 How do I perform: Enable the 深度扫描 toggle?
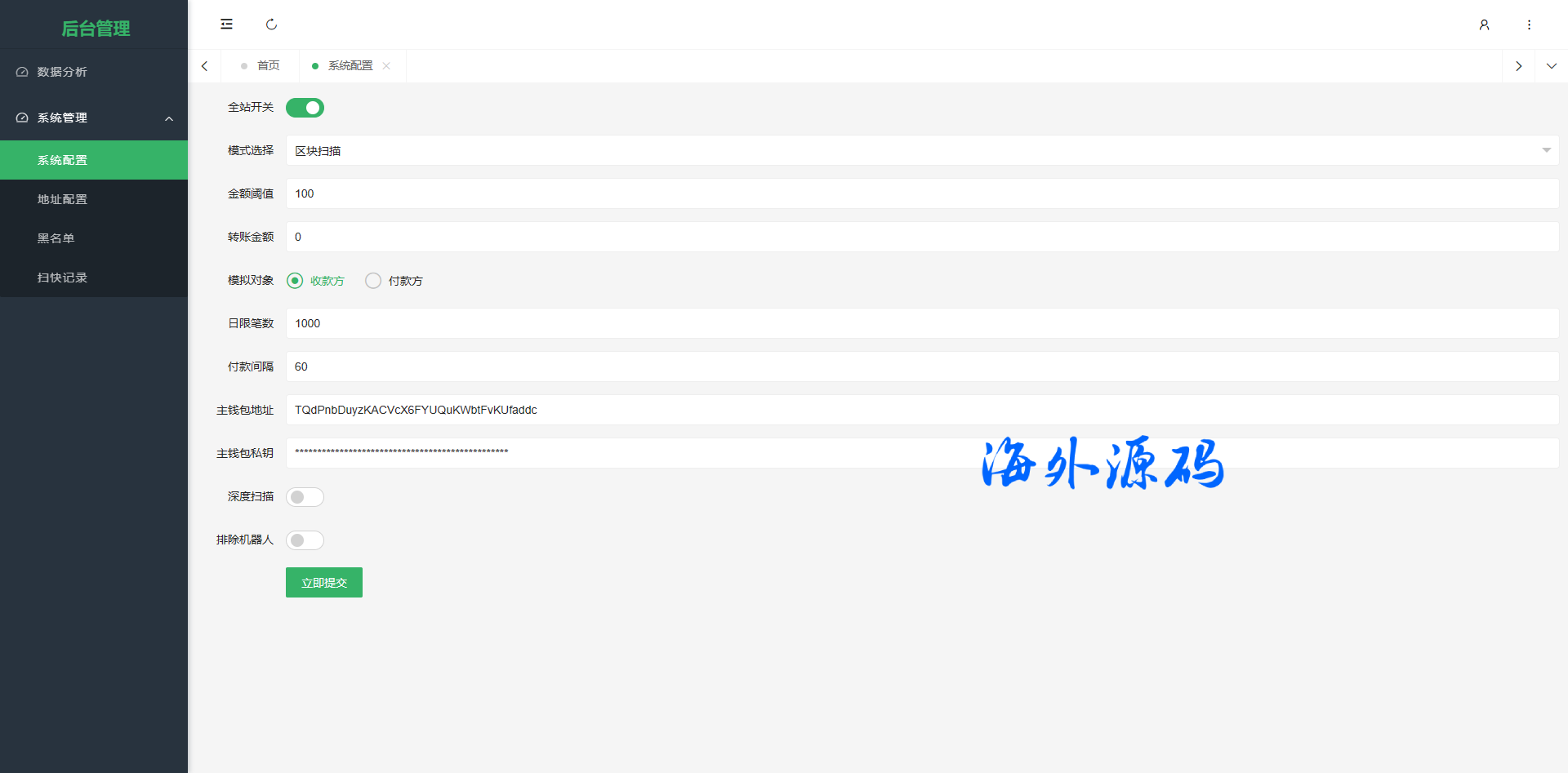[x=305, y=497]
